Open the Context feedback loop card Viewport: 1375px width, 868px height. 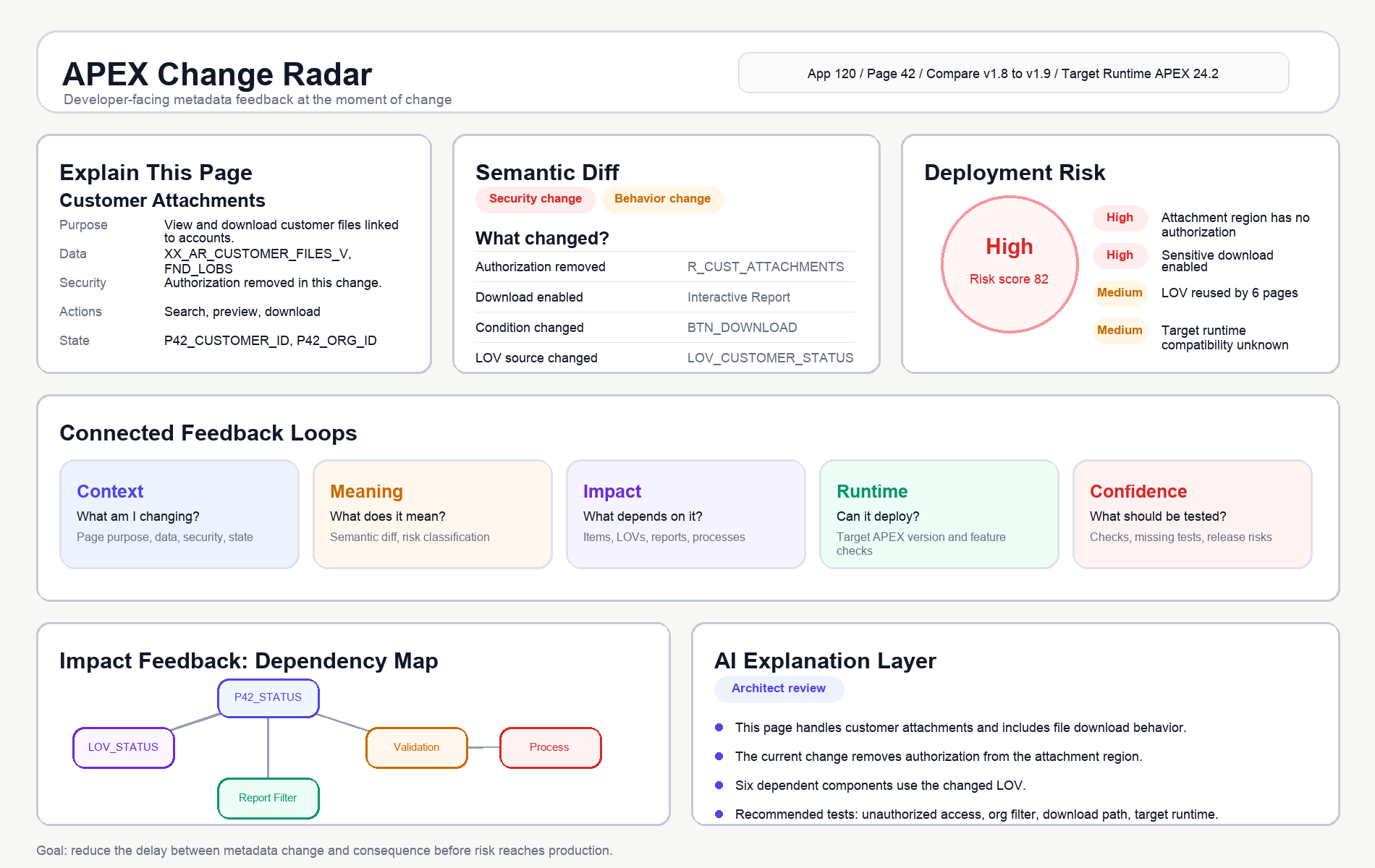(x=179, y=514)
